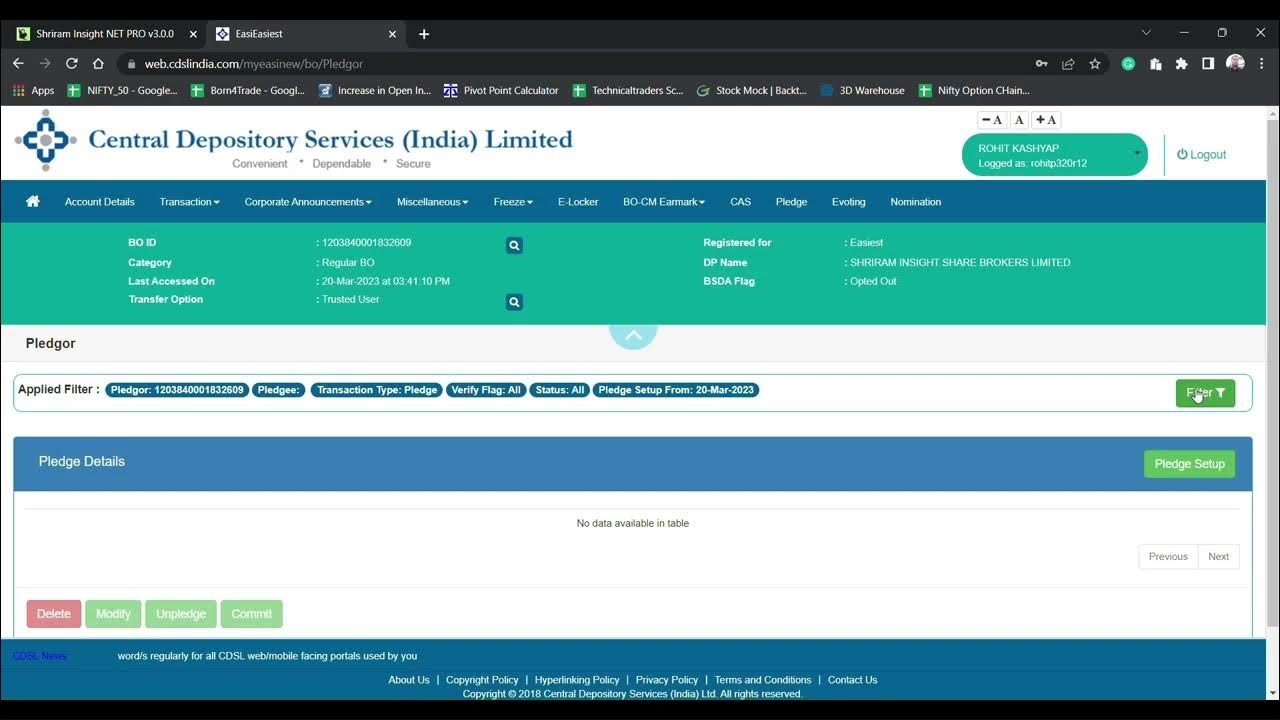This screenshot has width=1280, height=720.
Task: Open the Chrome profile avatar
Action: point(1235,64)
